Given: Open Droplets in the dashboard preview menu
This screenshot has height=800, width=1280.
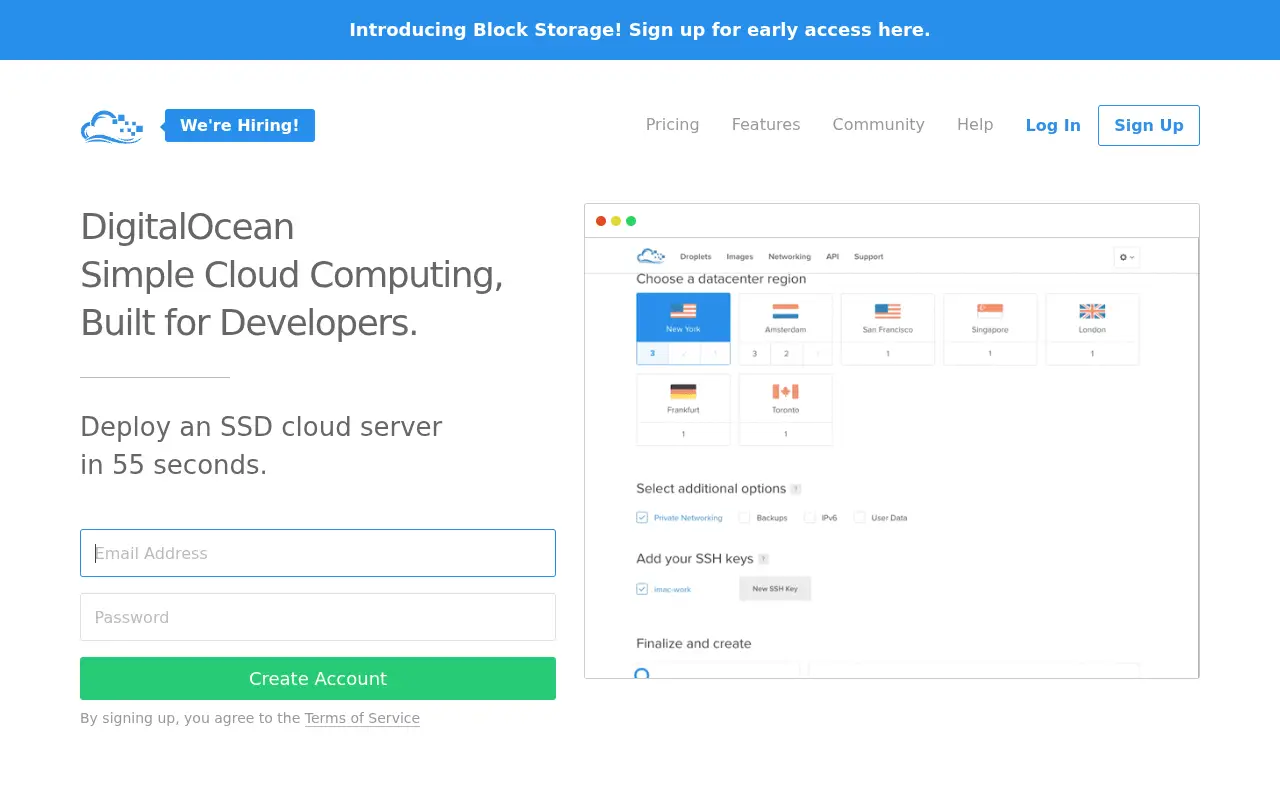Looking at the screenshot, I should pos(696,257).
